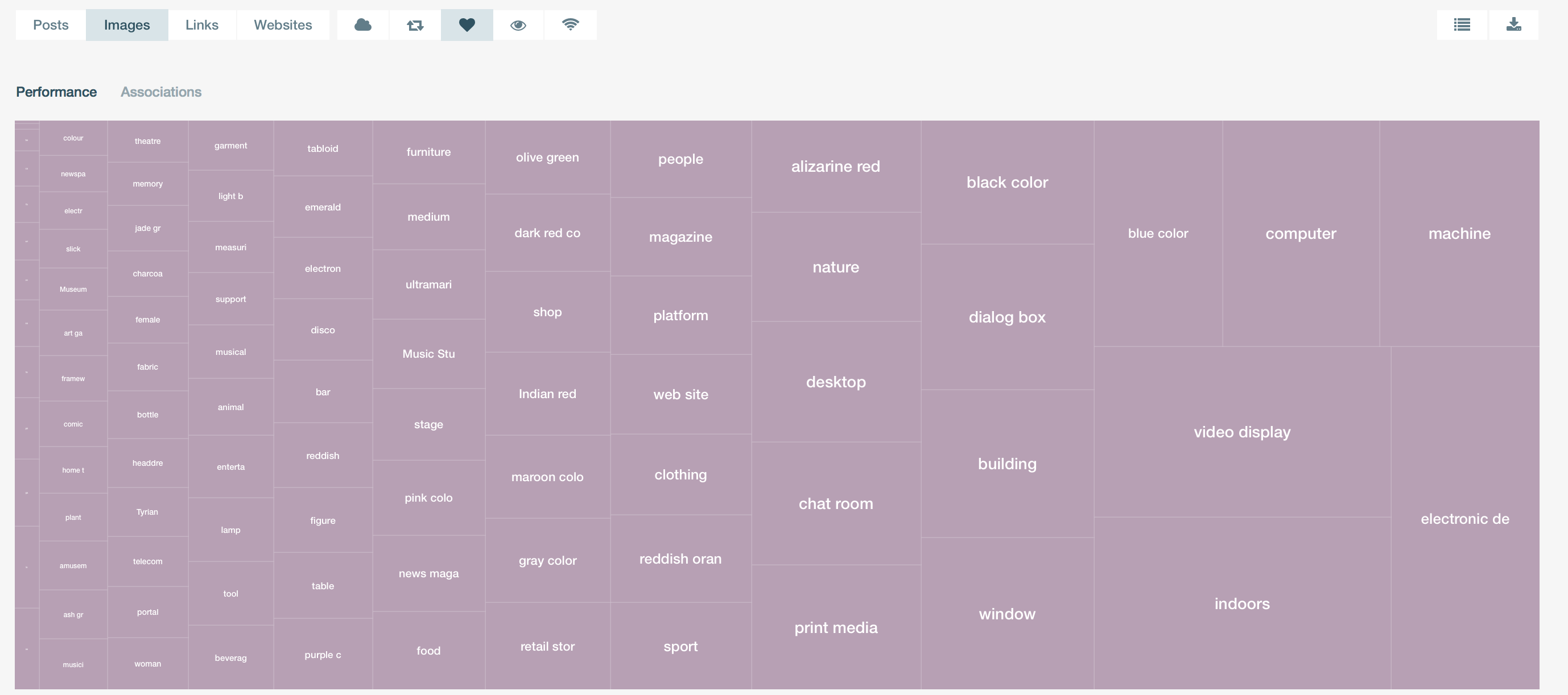Select the "chat room" tile
1568x695 pixels.
836,504
